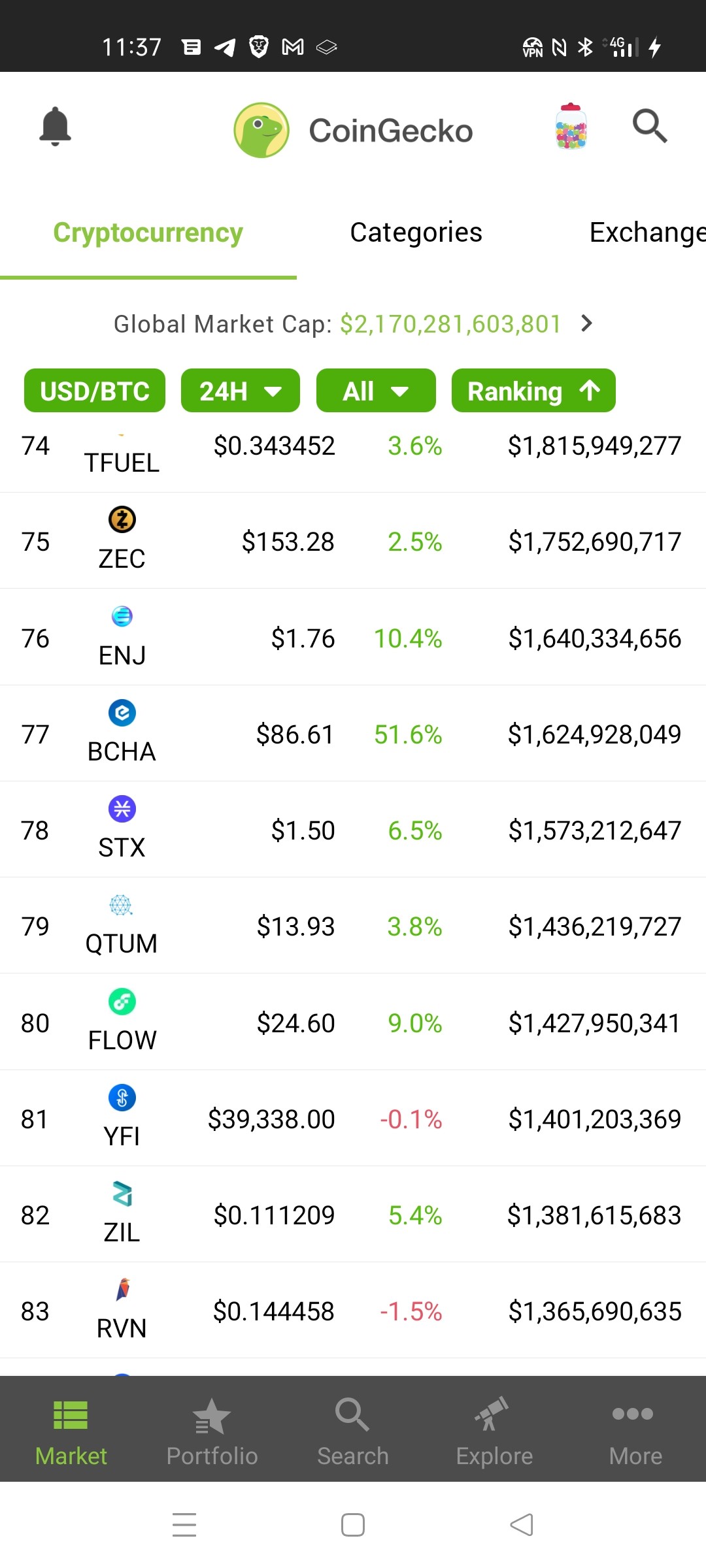Toggle the USD/BTC currency button
Viewport: 706px width, 1568px height.
tap(95, 391)
